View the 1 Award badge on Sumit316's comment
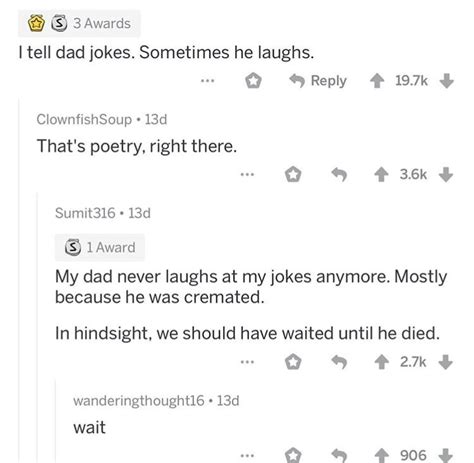Viewport: 474px width, 463px height. (x=100, y=247)
